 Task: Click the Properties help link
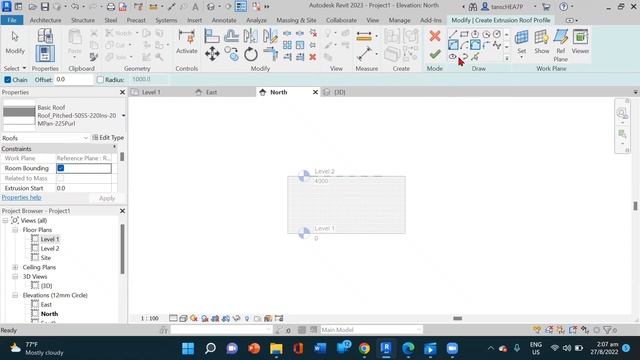21,198
